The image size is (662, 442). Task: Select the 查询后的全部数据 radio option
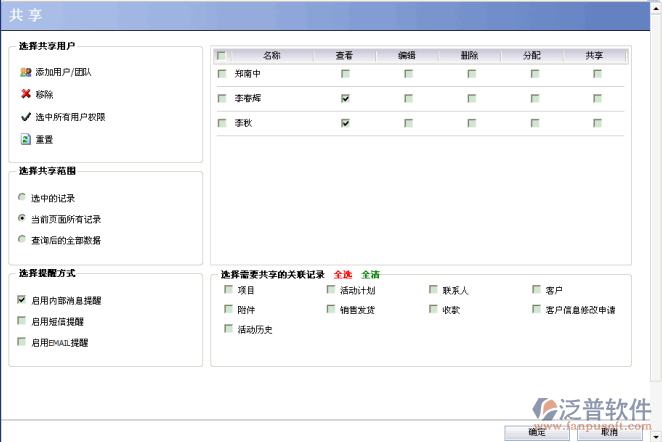coord(22,240)
